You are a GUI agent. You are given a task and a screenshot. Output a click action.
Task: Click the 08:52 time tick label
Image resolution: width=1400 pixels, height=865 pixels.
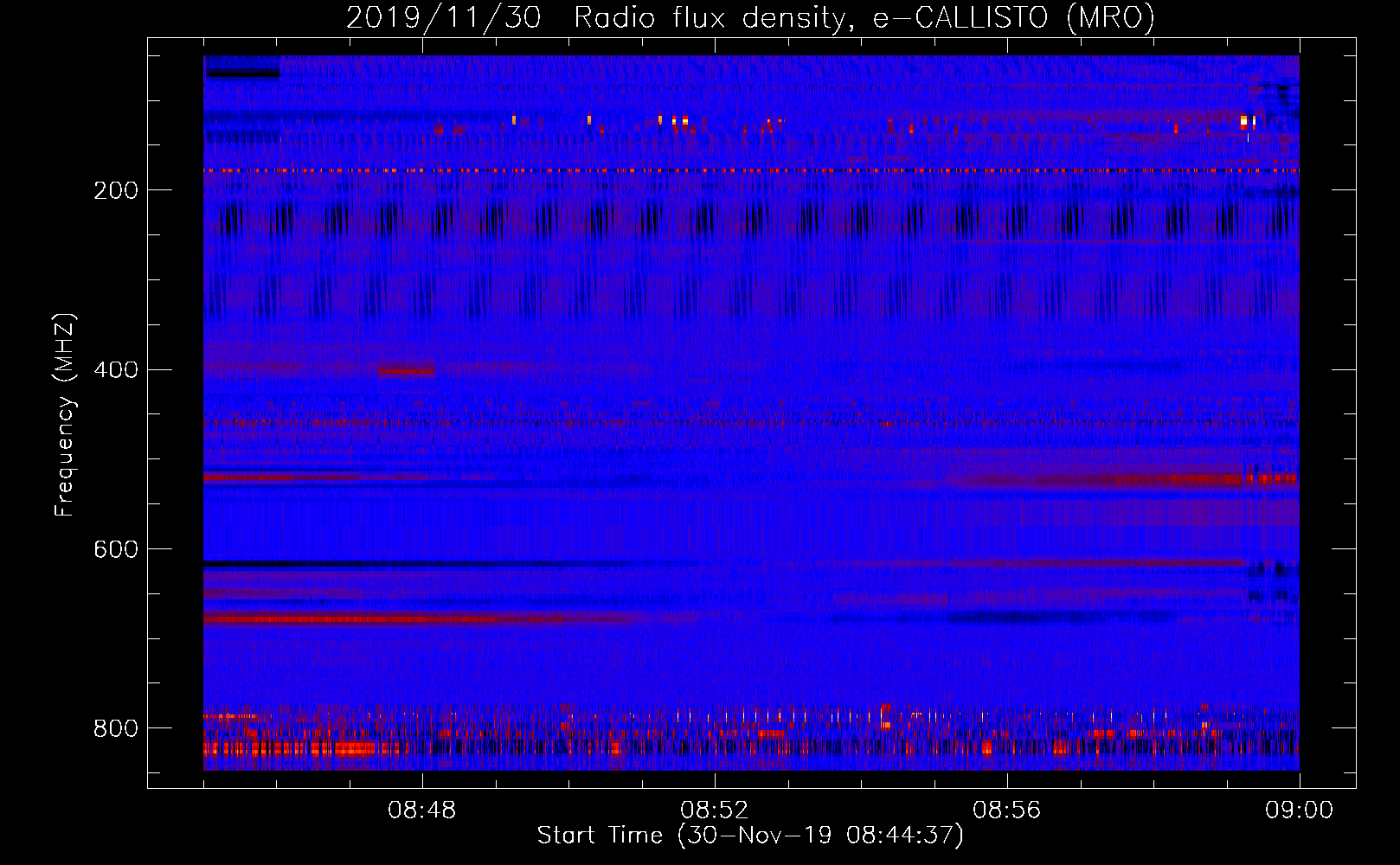[715, 811]
